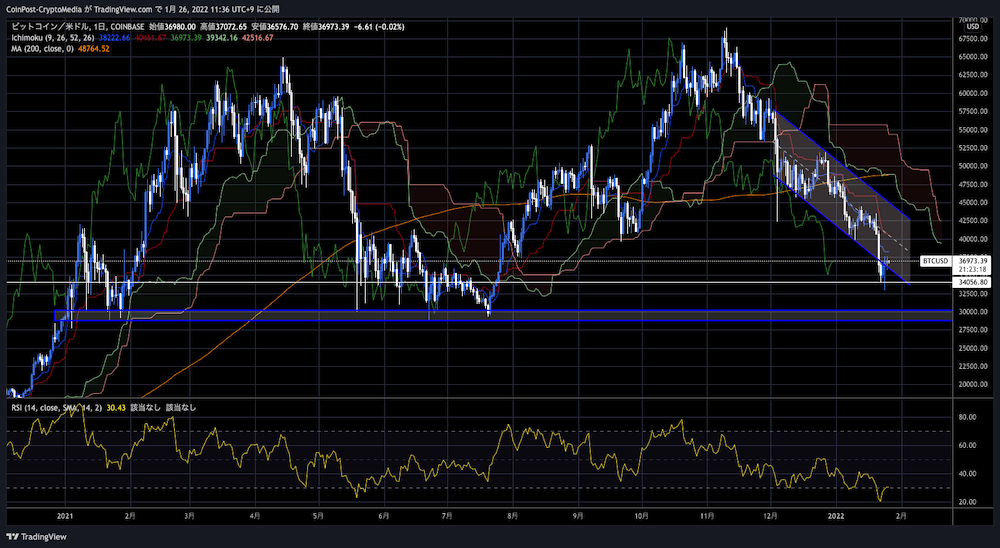Viewport: 1000px width, 548px height.
Task: Click the BTCUSD symbol price tag
Action: (x=936, y=261)
